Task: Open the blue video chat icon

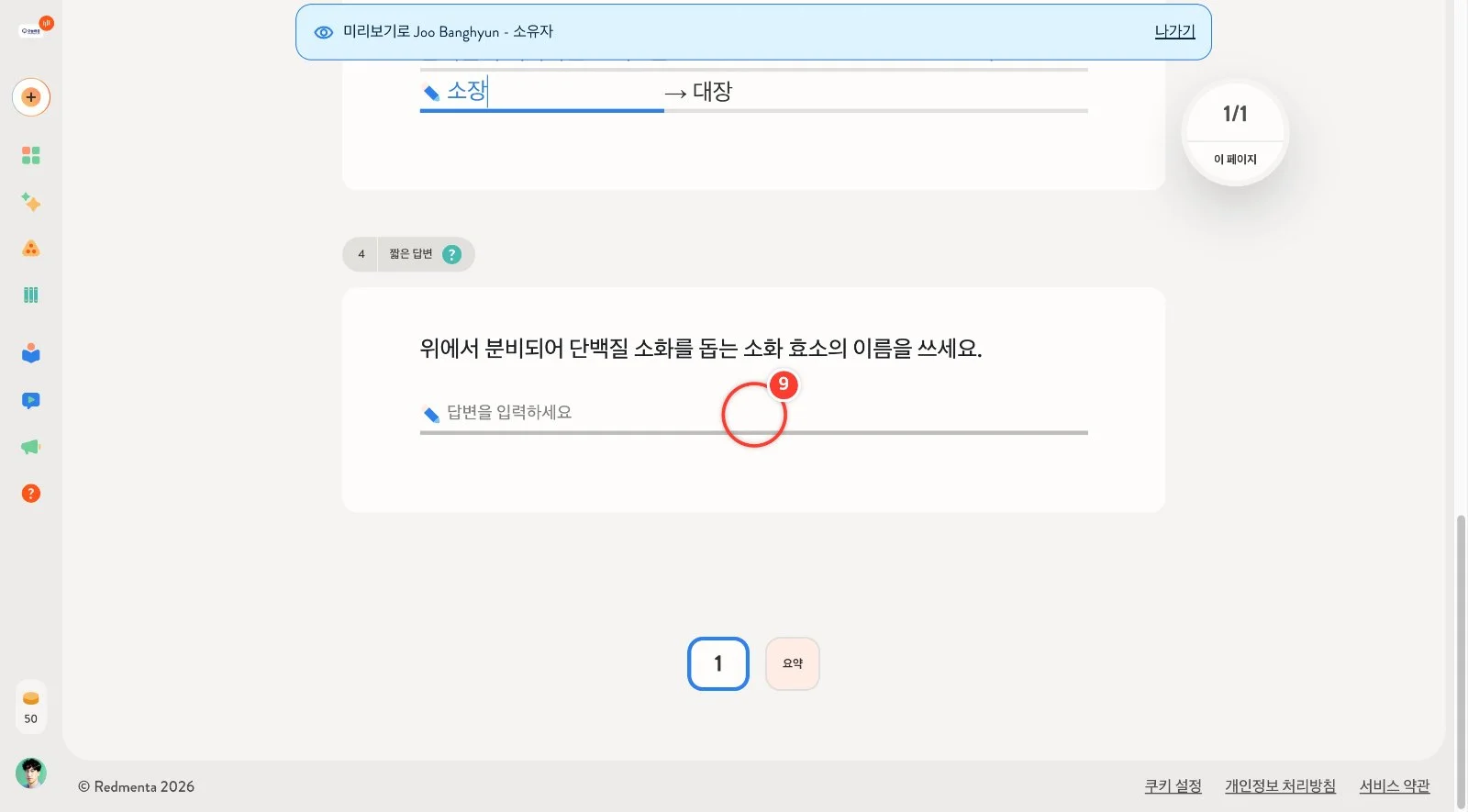Action: 31,400
